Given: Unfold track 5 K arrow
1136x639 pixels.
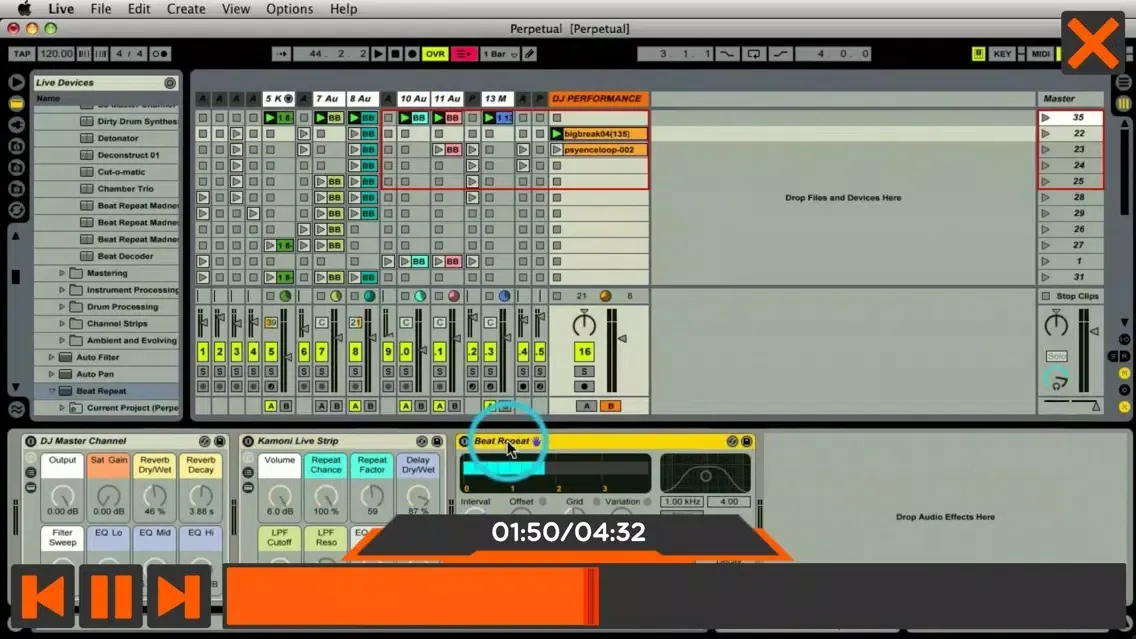Looking at the screenshot, I should point(288,99).
